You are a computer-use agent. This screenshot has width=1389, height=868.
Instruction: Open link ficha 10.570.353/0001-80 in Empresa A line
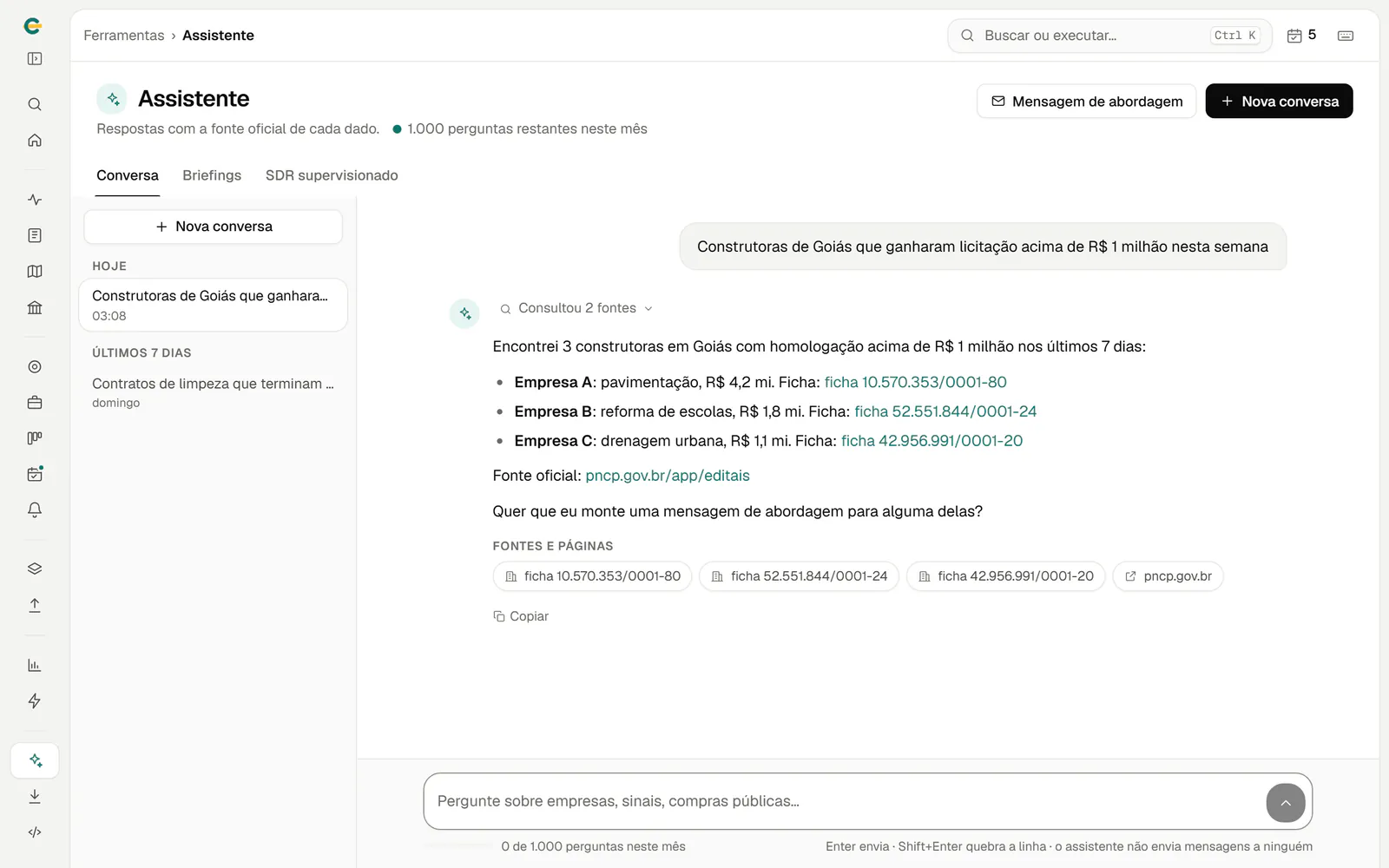click(915, 382)
